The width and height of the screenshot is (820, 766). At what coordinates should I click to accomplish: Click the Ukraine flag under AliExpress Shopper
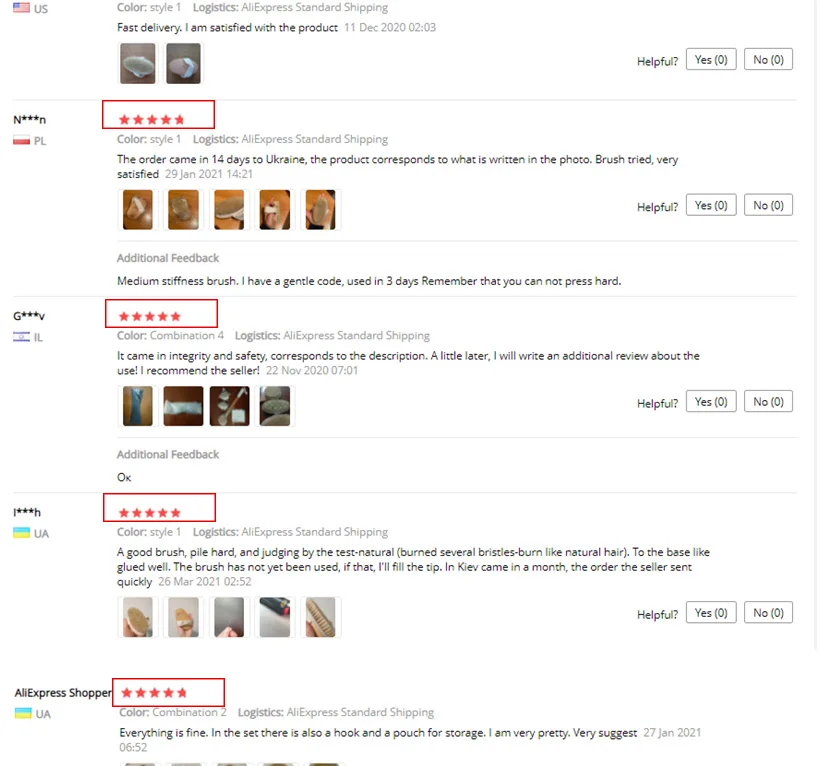[23, 713]
